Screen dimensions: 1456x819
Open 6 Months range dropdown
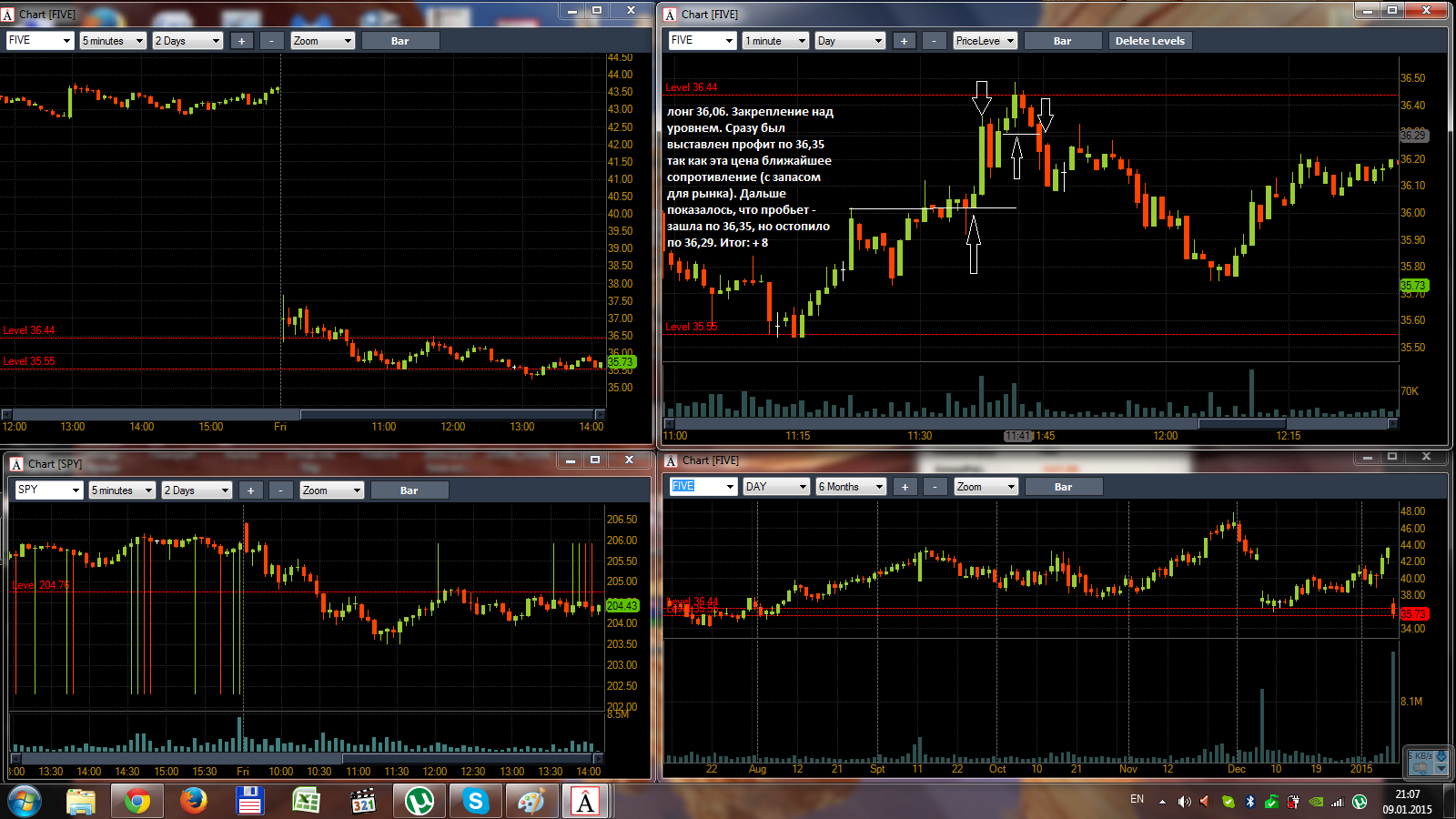click(x=851, y=487)
